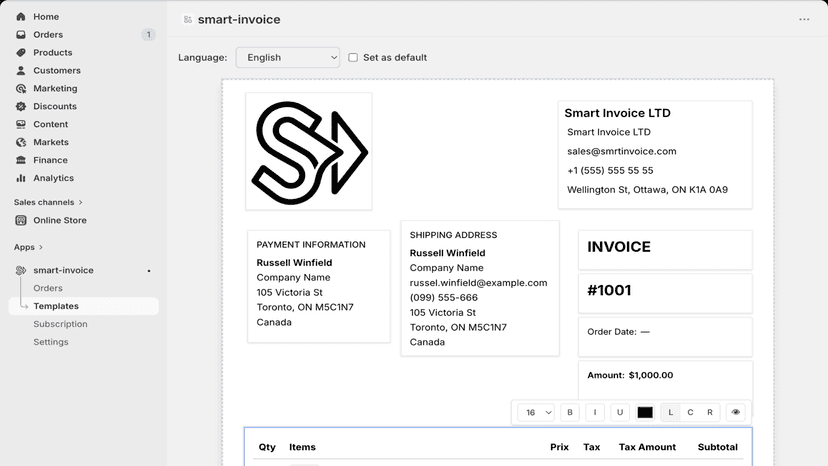Click the Orders count badge 1
Viewport: 828px width, 466px height.
coord(148,35)
